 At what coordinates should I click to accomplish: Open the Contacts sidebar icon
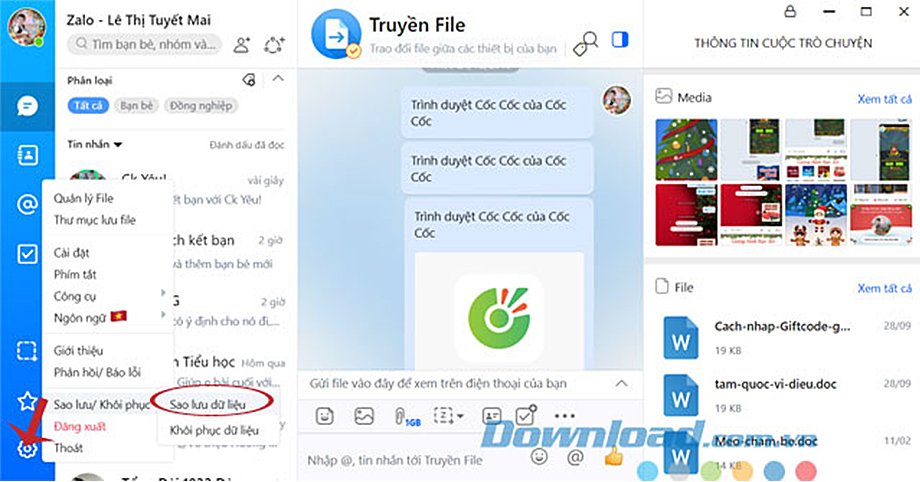click(27, 155)
